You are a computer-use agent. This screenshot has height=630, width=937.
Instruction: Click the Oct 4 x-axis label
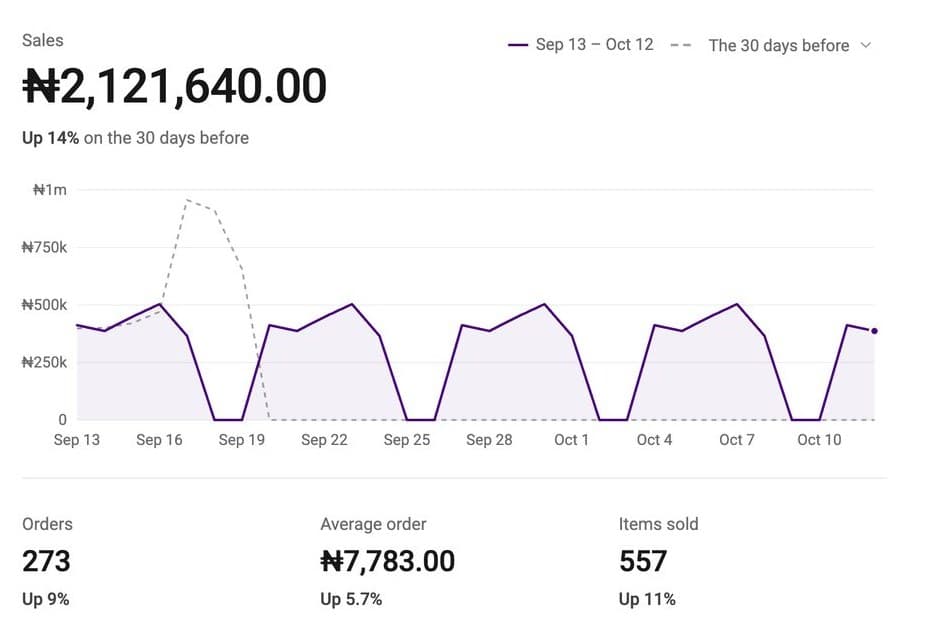(654, 440)
